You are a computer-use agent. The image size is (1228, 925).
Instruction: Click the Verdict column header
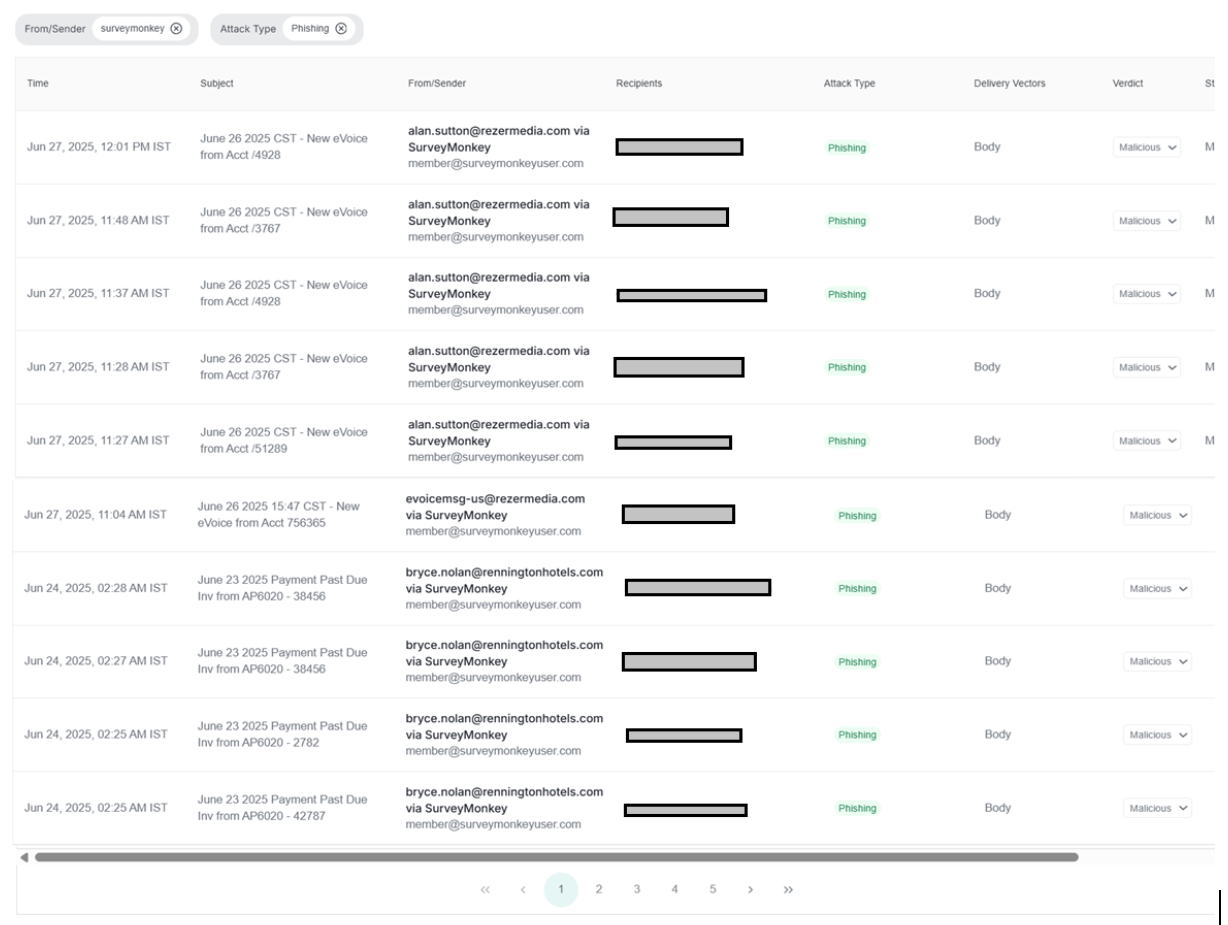point(1128,83)
